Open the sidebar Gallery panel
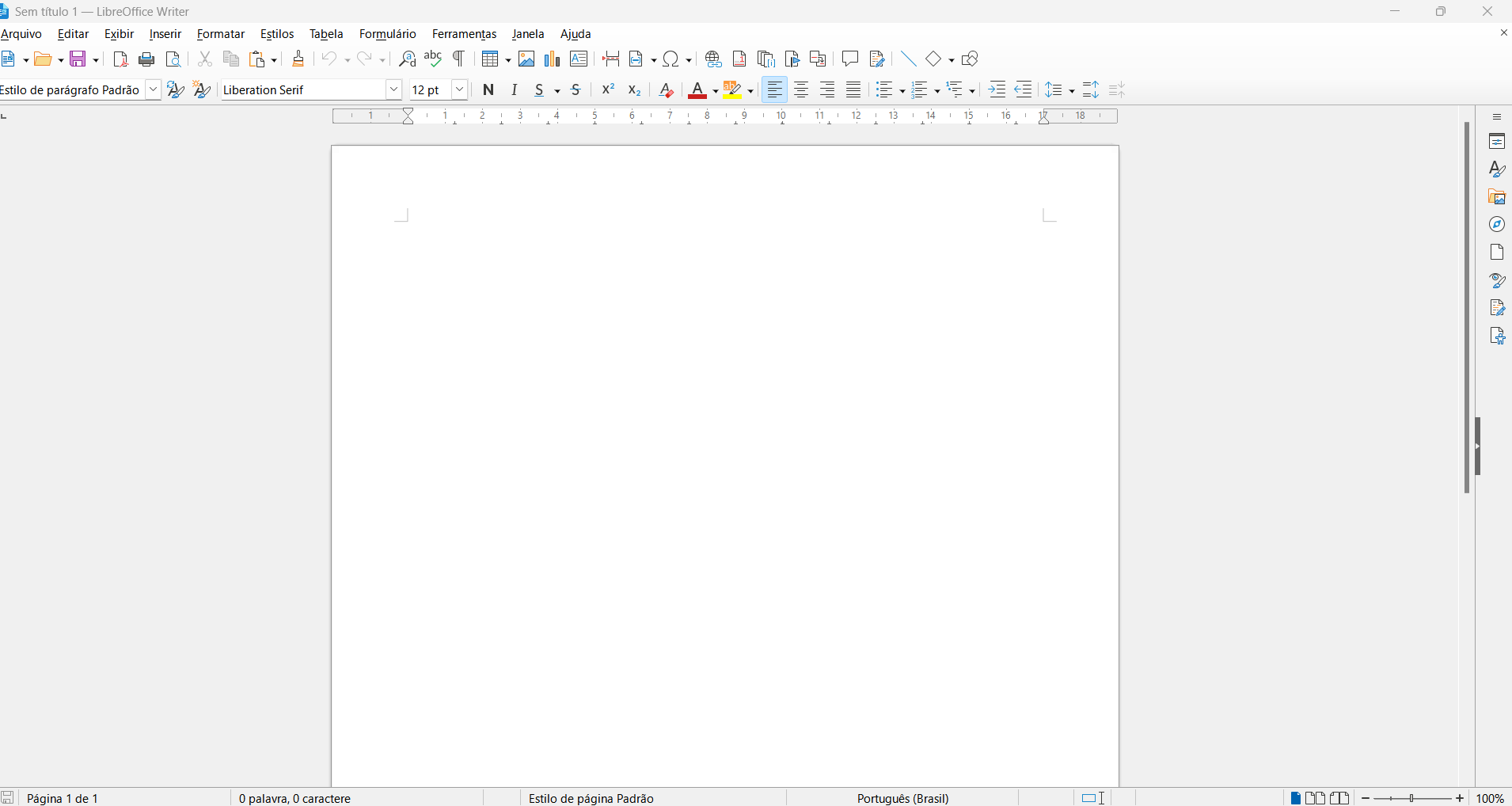Image resolution: width=1512 pixels, height=806 pixels. (x=1497, y=197)
